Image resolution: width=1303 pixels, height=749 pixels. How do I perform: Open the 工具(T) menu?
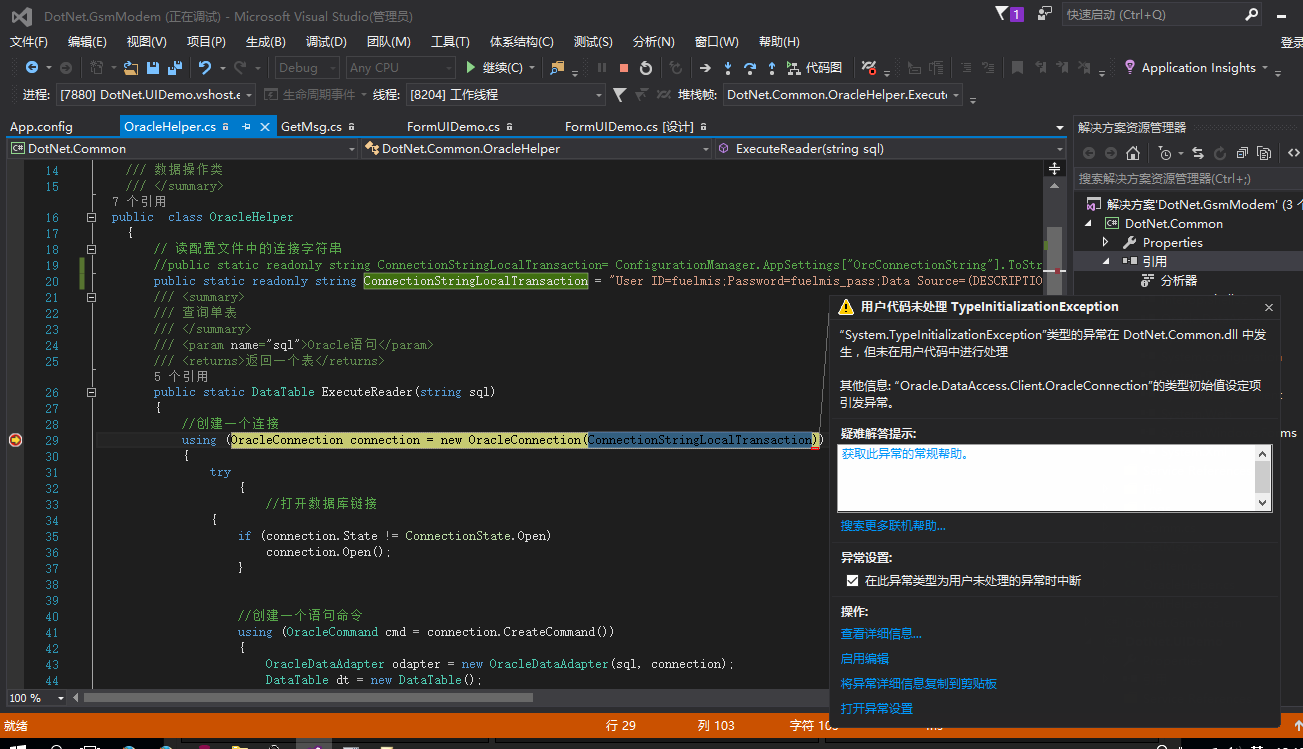pos(450,41)
